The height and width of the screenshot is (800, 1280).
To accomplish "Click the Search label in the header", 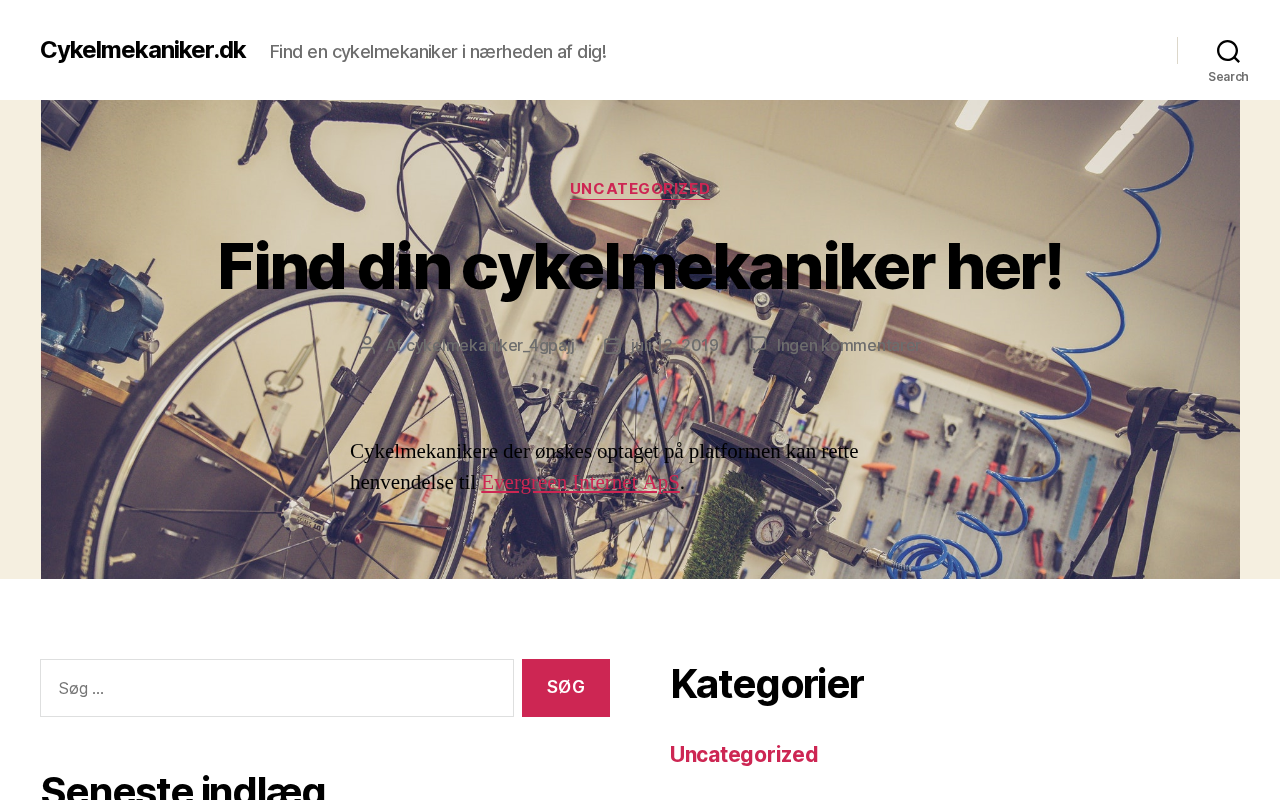I will (x=1228, y=77).
